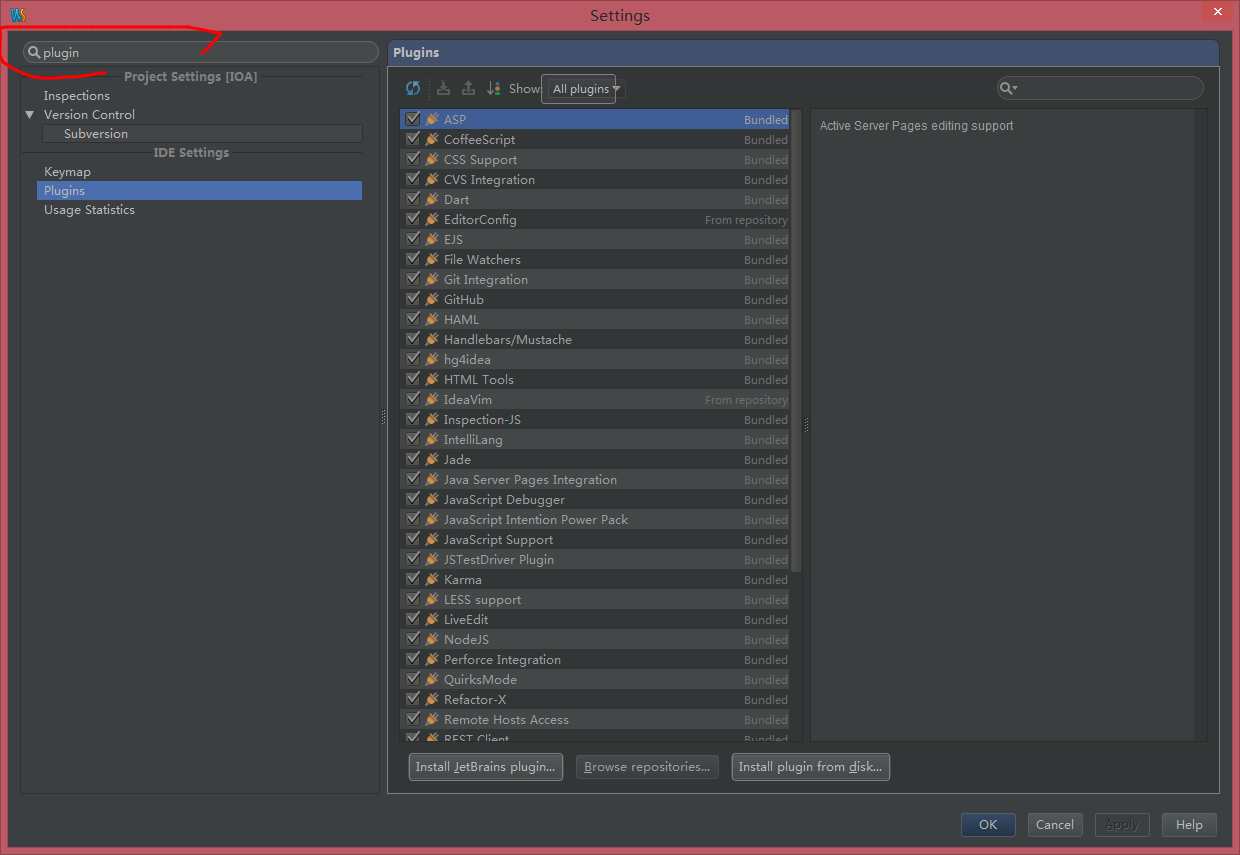Image resolution: width=1240 pixels, height=855 pixels.
Task: Click the magnifier icon in plugin search
Action: pyautogui.click(x=1007, y=89)
